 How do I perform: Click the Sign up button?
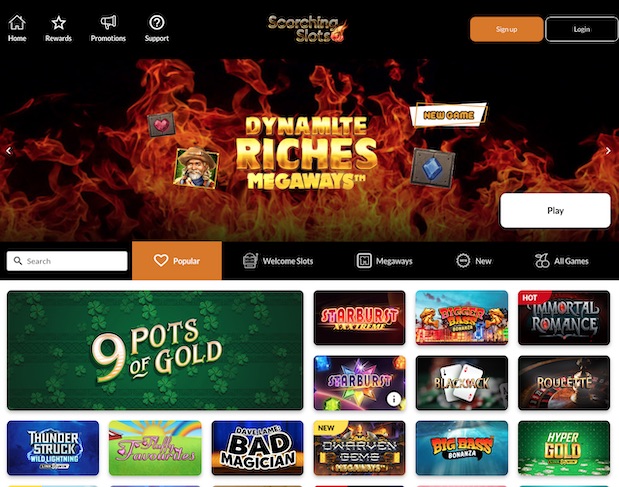tap(506, 29)
